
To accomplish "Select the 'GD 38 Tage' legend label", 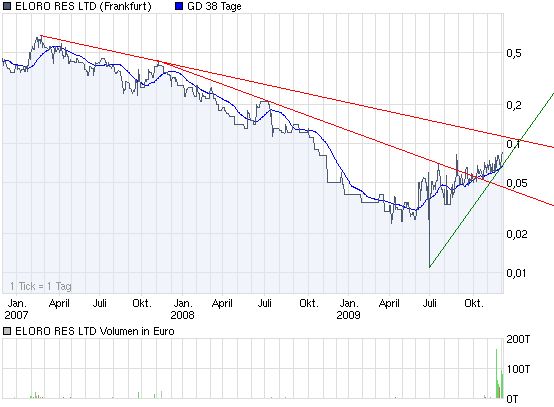I will [214, 6].
